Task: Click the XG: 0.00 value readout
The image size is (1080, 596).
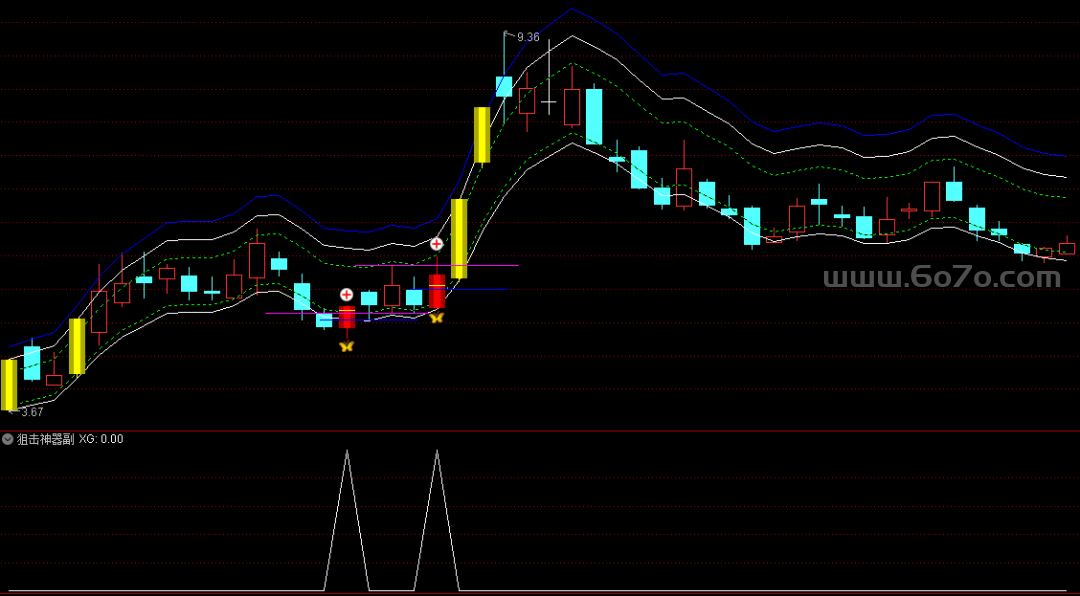Action: tap(101, 439)
